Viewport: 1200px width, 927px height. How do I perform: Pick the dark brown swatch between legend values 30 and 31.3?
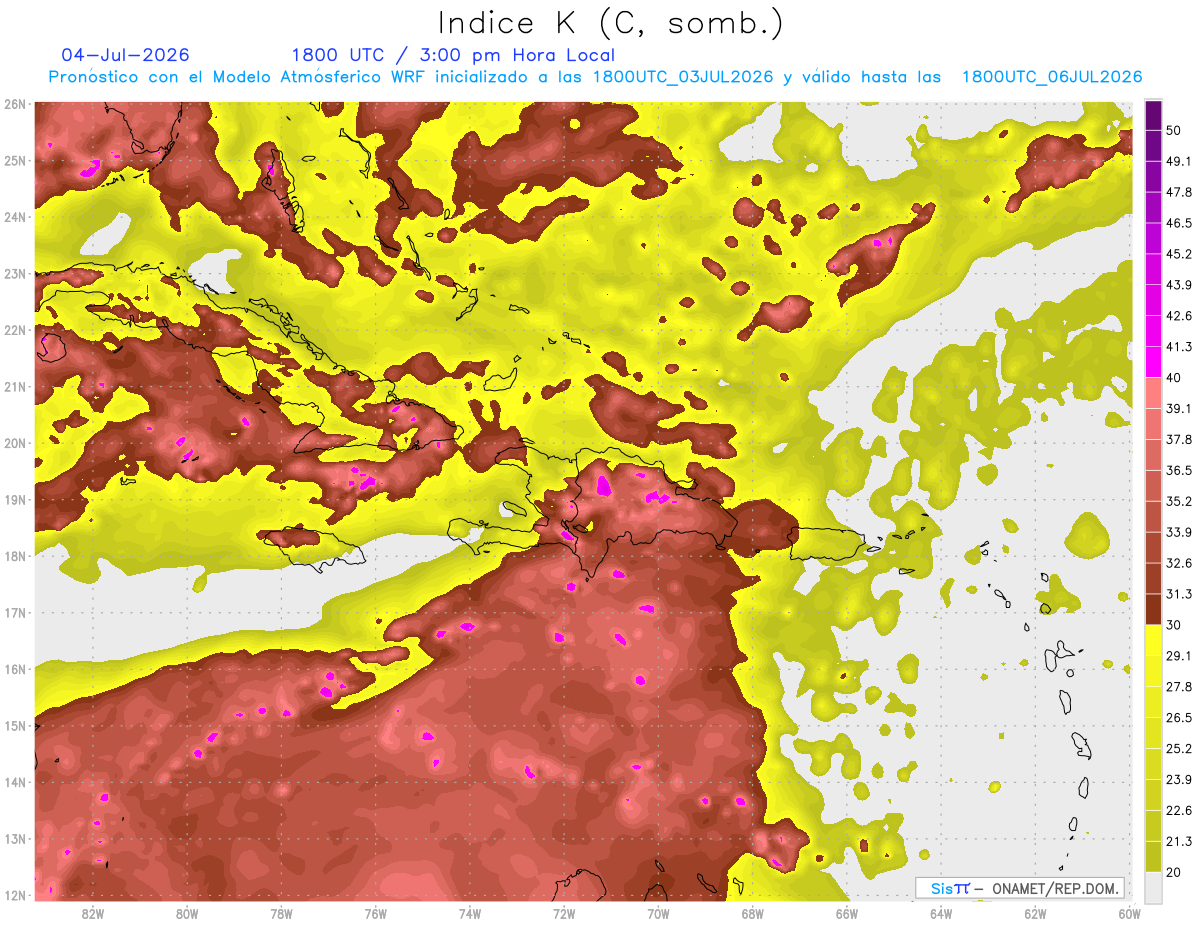coord(1154,609)
